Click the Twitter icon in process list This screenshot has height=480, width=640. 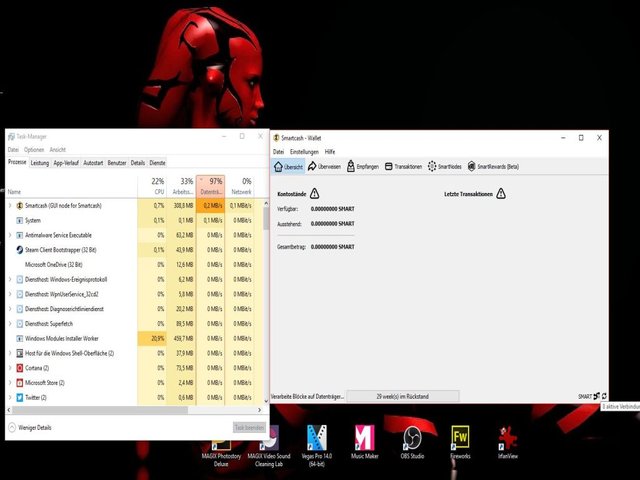point(19,397)
